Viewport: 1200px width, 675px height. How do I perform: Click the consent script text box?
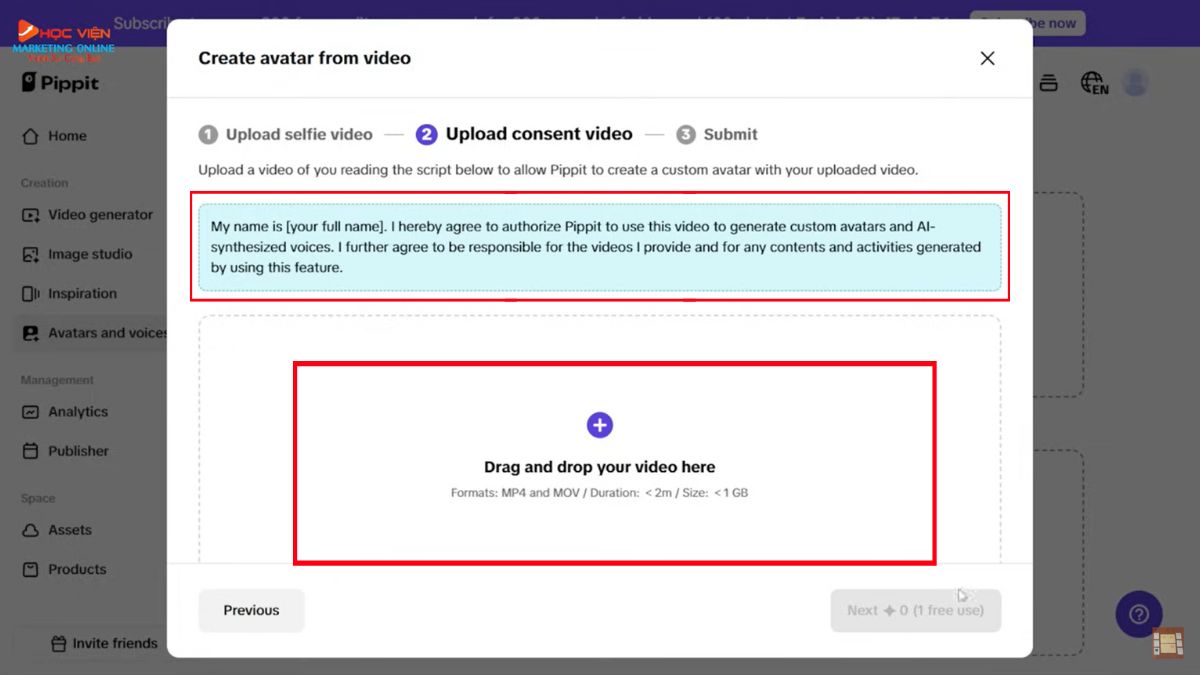pyautogui.click(x=600, y=247)
